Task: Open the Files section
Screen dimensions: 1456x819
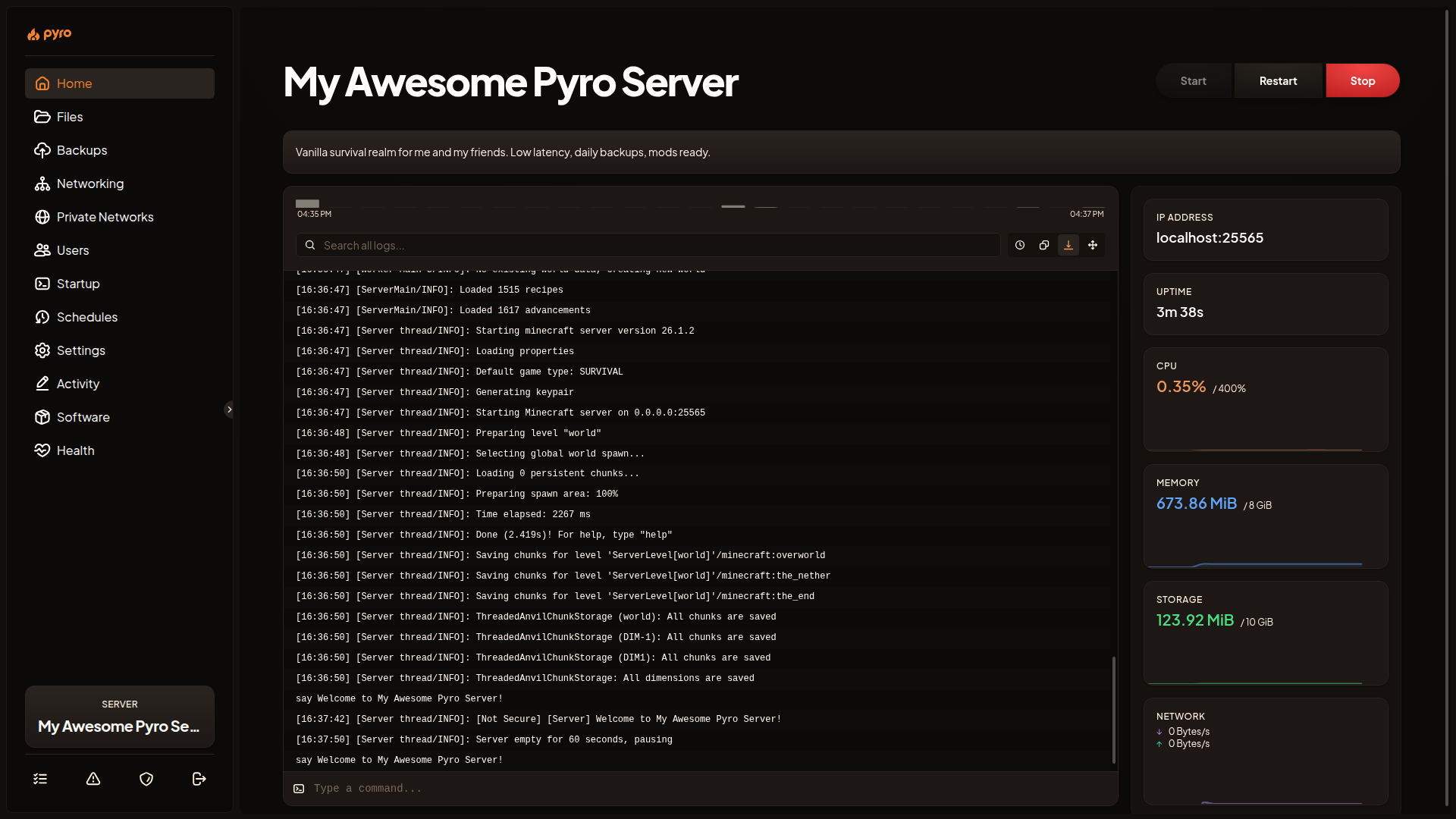Action: [x=120, y=117]
